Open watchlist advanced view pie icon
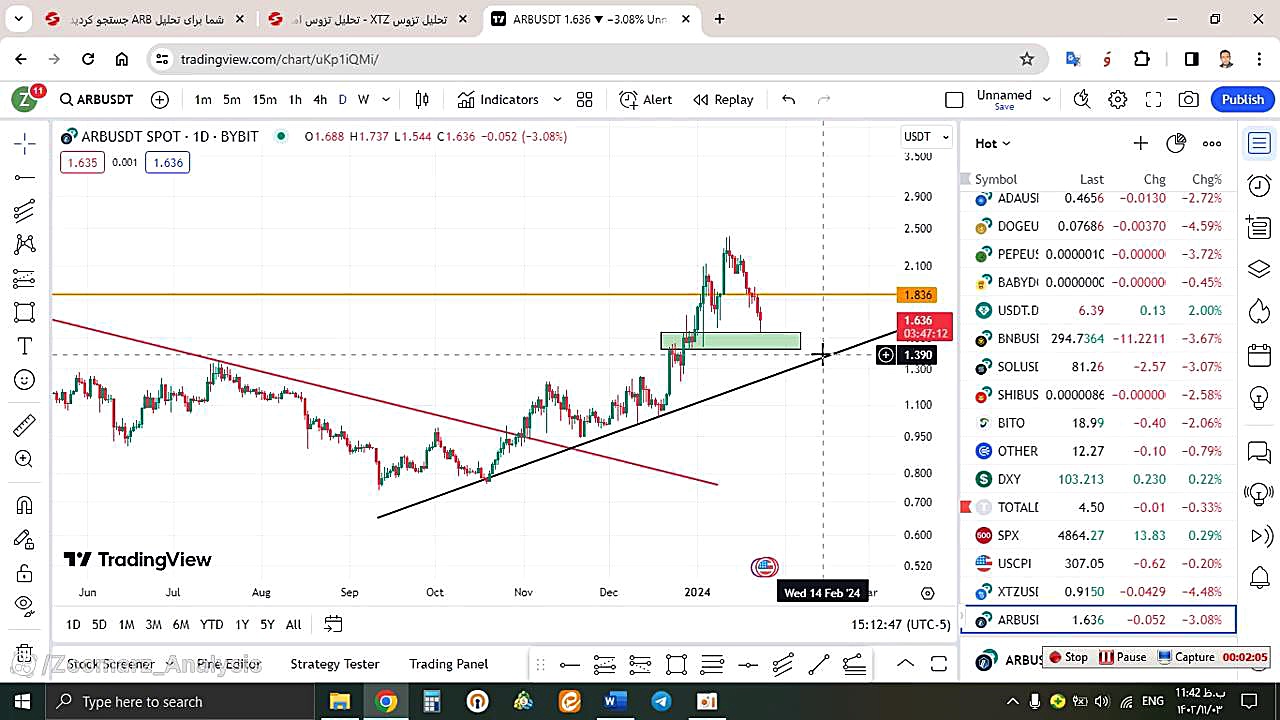The image size is (1280, 720). 1176,143
